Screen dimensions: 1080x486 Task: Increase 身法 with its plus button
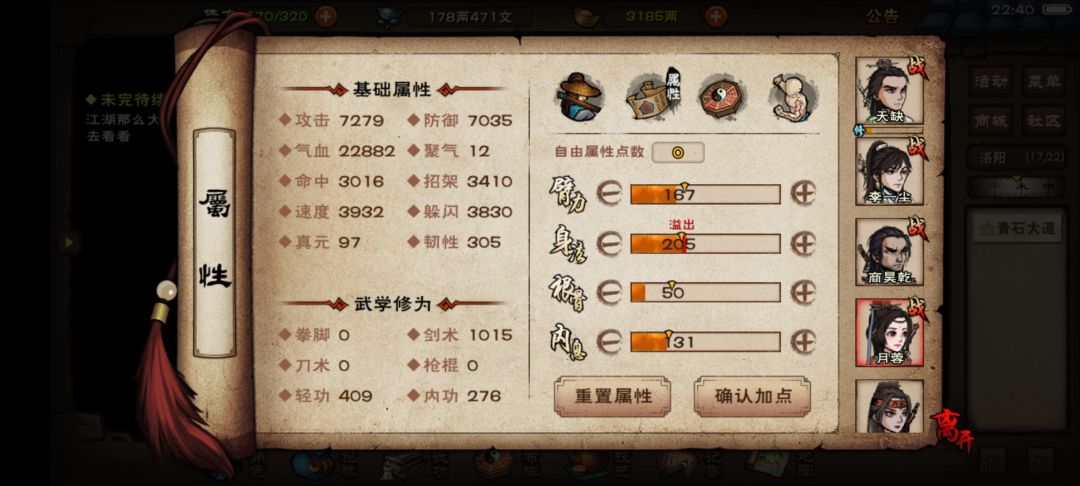click(x=803, y=243)
